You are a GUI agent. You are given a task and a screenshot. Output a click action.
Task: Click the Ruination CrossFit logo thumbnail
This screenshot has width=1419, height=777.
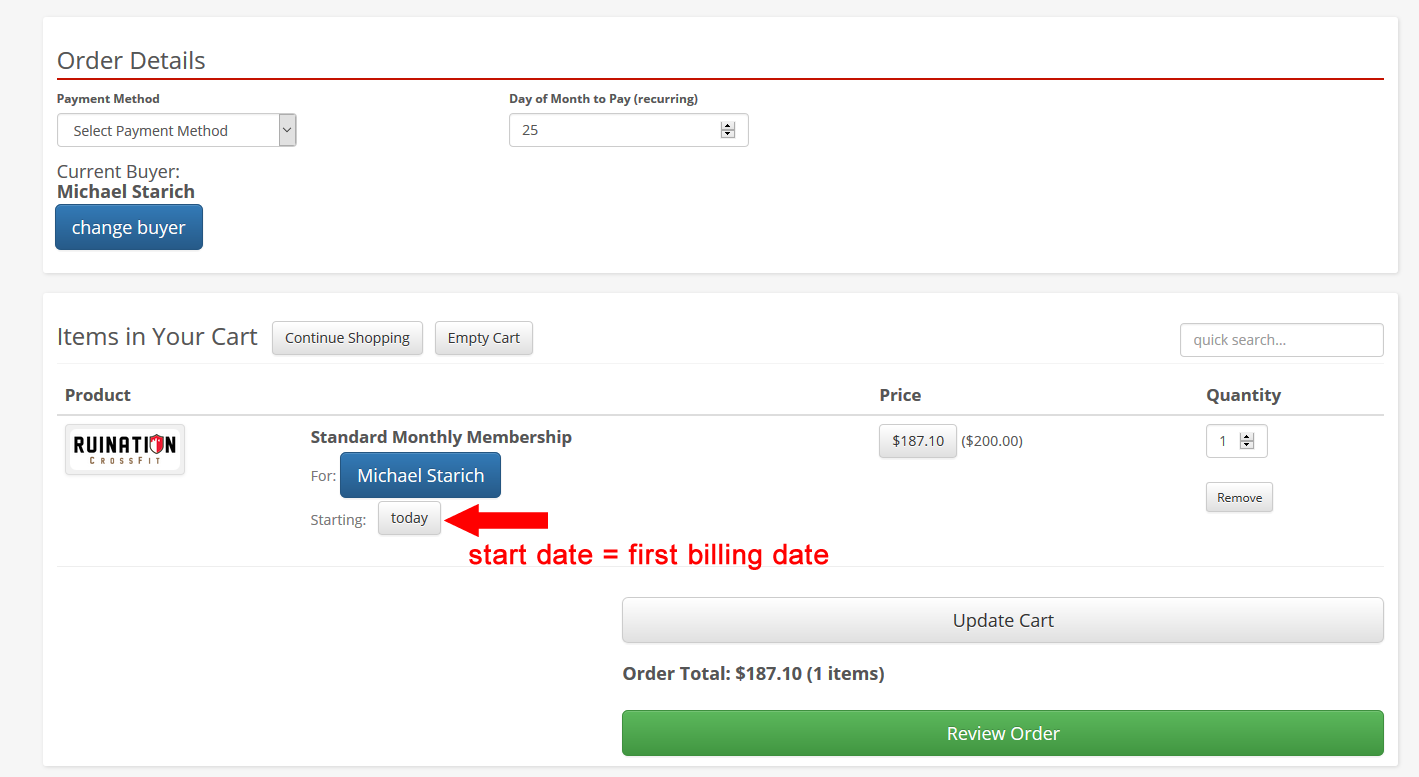pos(125,450)
